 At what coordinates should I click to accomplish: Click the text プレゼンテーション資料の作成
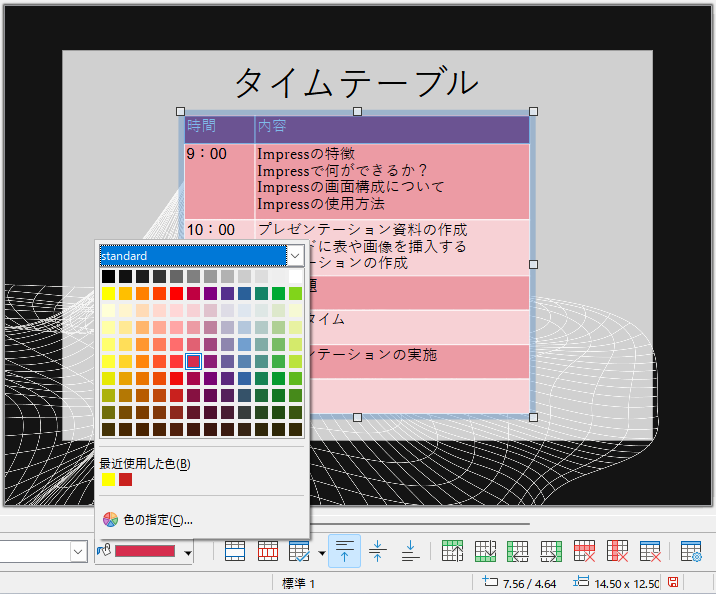(x=363, y=230)
